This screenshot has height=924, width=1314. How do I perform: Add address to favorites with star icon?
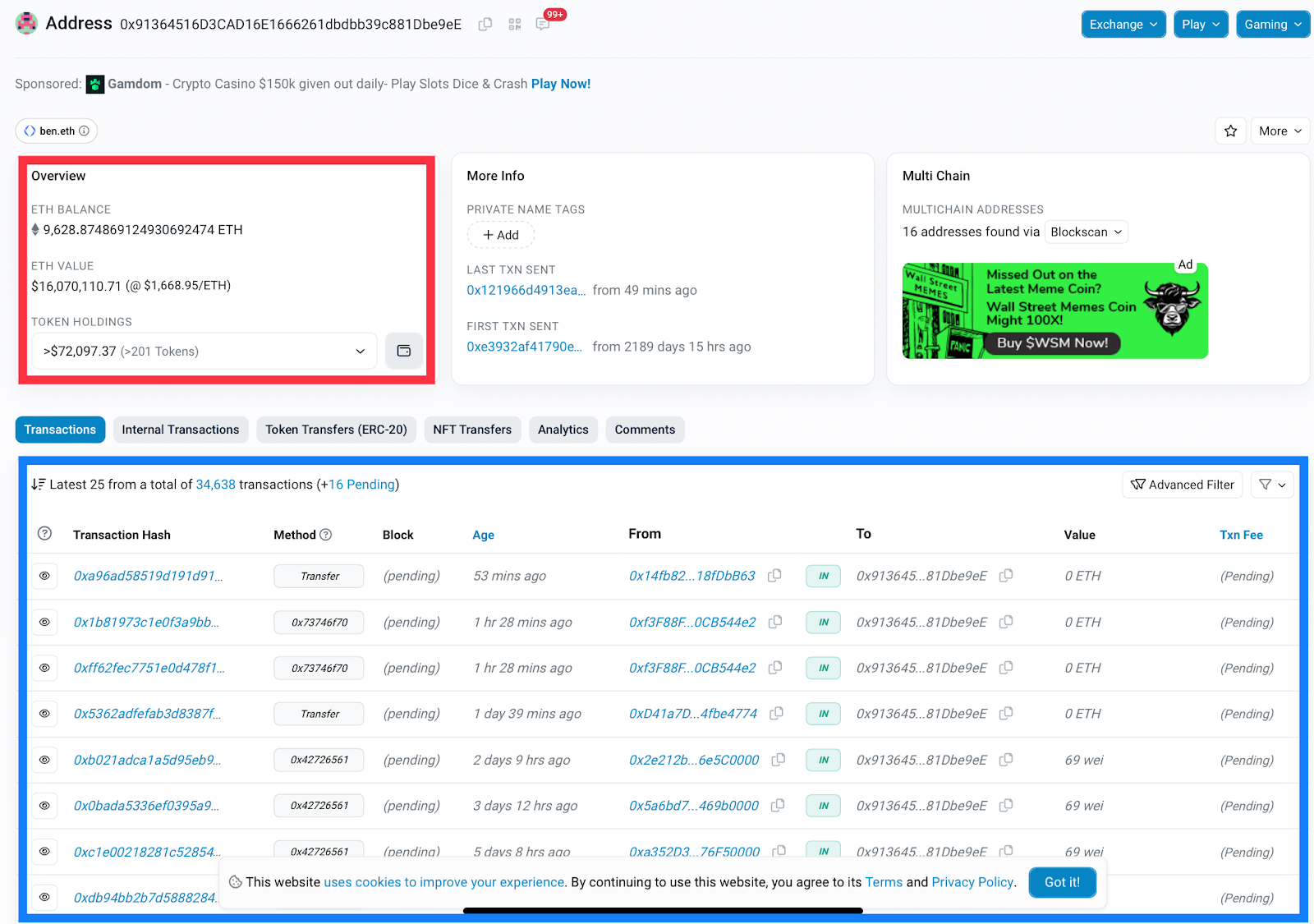(1230, 131)
